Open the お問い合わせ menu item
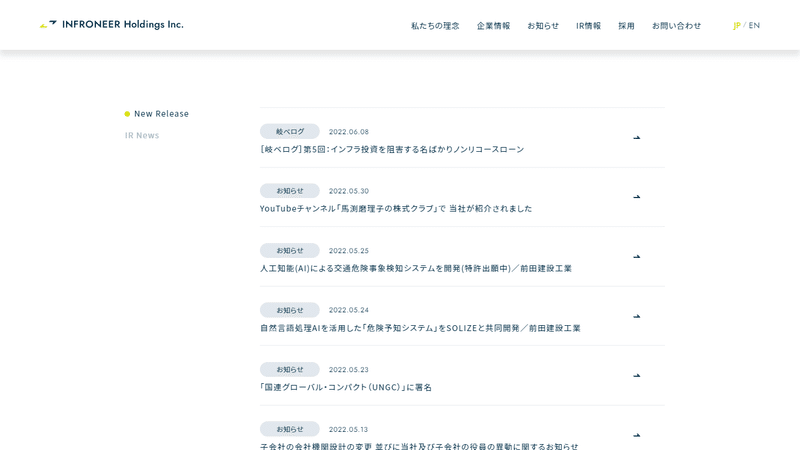The width and height of the screenshot is (800, 450). click(x=677, y=26)
